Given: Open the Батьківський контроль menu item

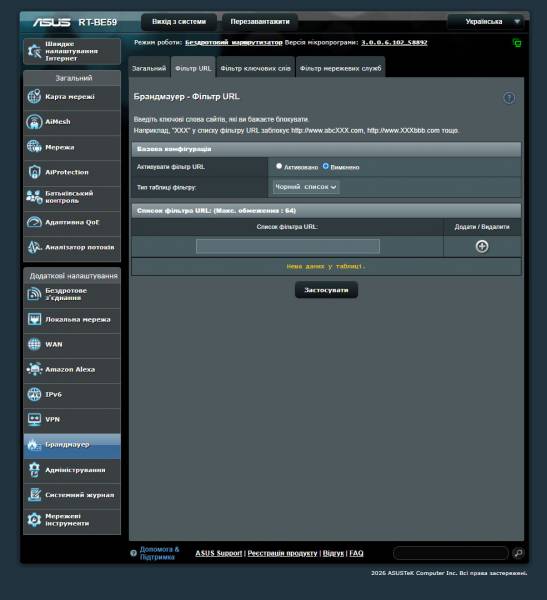Looking at the screenshot, I should [x=72, y=197].
